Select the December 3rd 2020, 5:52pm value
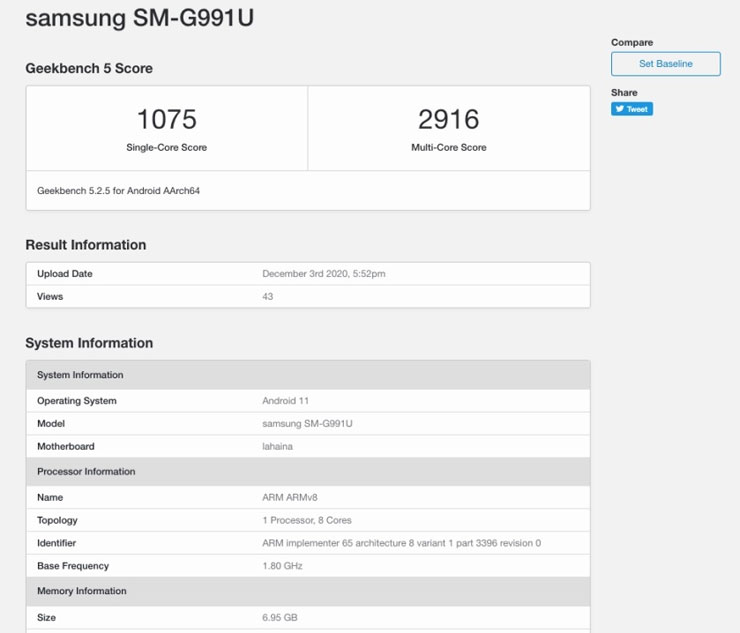740x633 pixels. click(324, 274)
